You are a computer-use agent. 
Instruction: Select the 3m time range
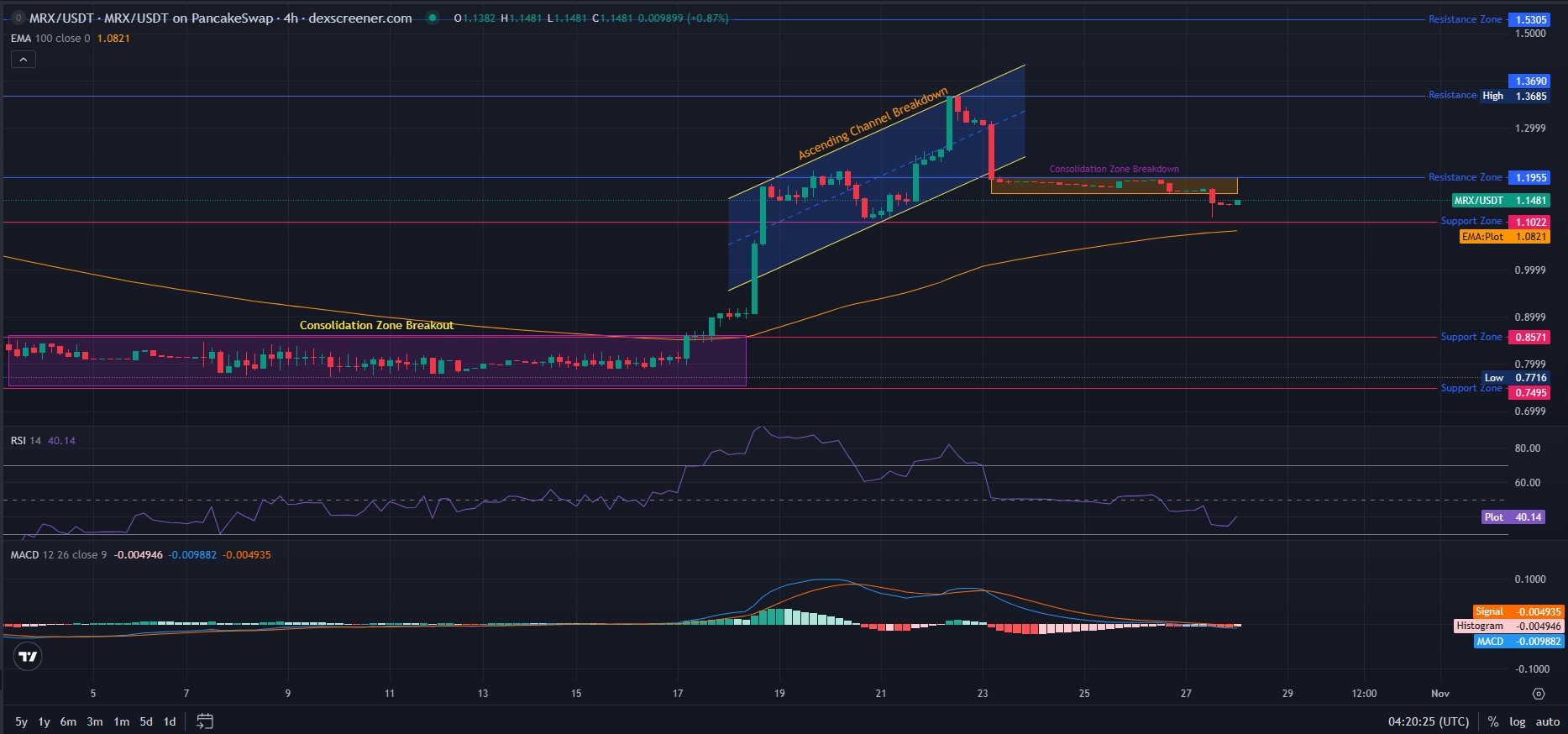click(x=95, y=721)
